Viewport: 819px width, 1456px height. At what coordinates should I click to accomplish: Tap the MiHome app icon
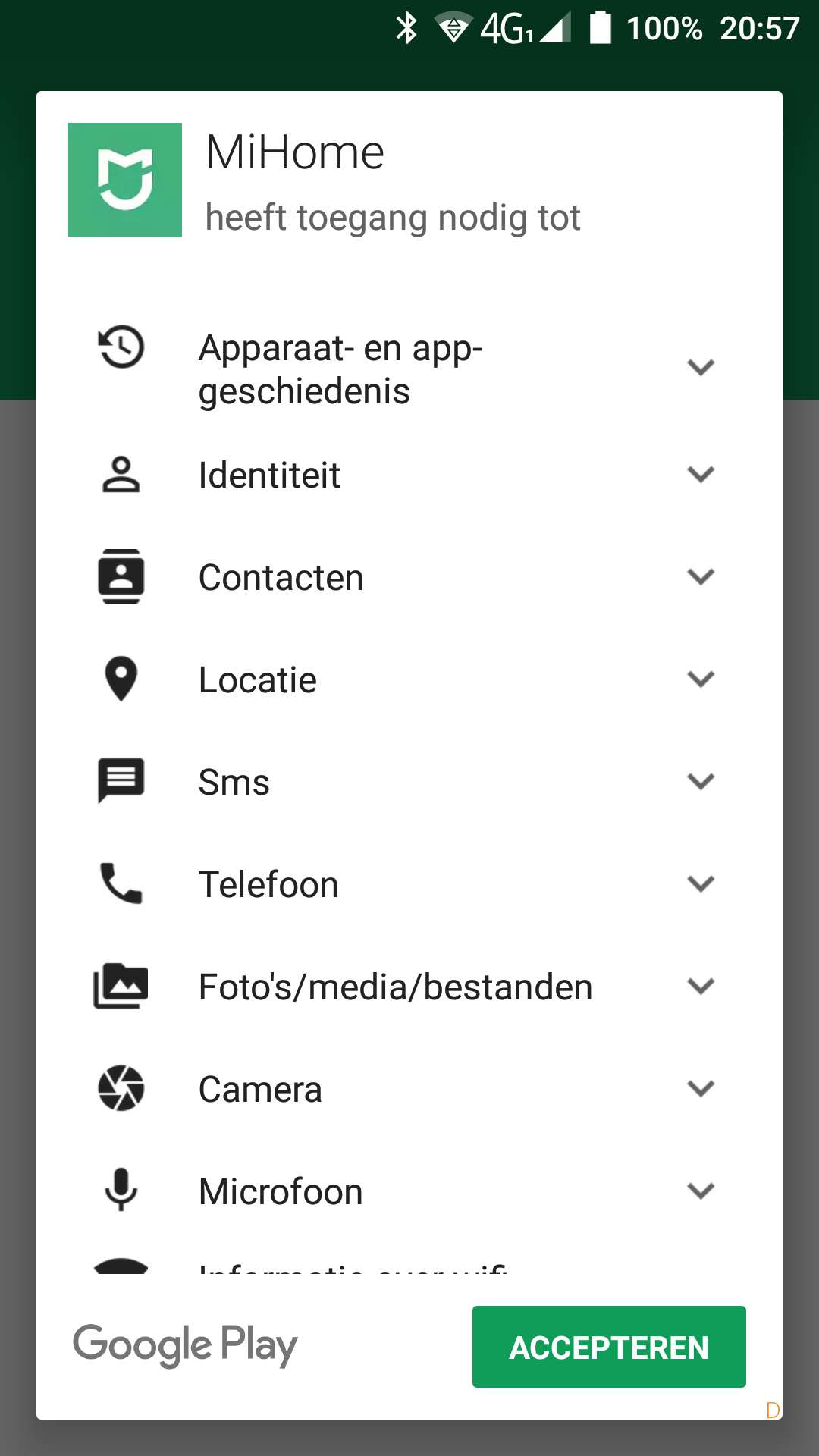point(125,180)
